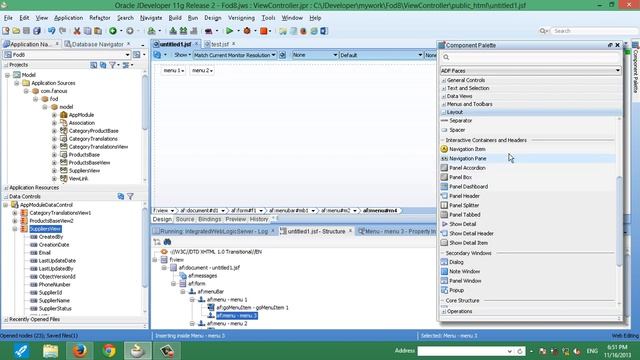Open Match Current Monitor Resolution dropdown
The height and width of the screenshot is (360, 640).
pos(234,55)
